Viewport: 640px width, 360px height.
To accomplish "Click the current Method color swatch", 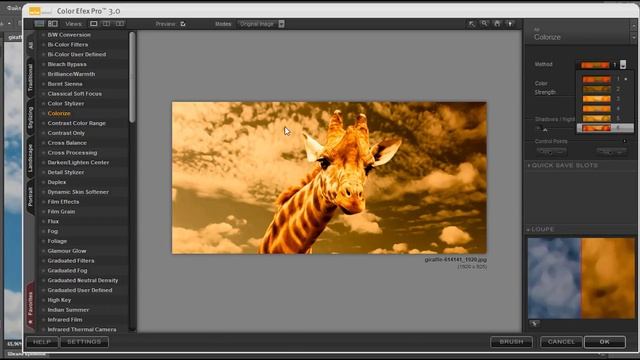I will [x=595, y=65].
